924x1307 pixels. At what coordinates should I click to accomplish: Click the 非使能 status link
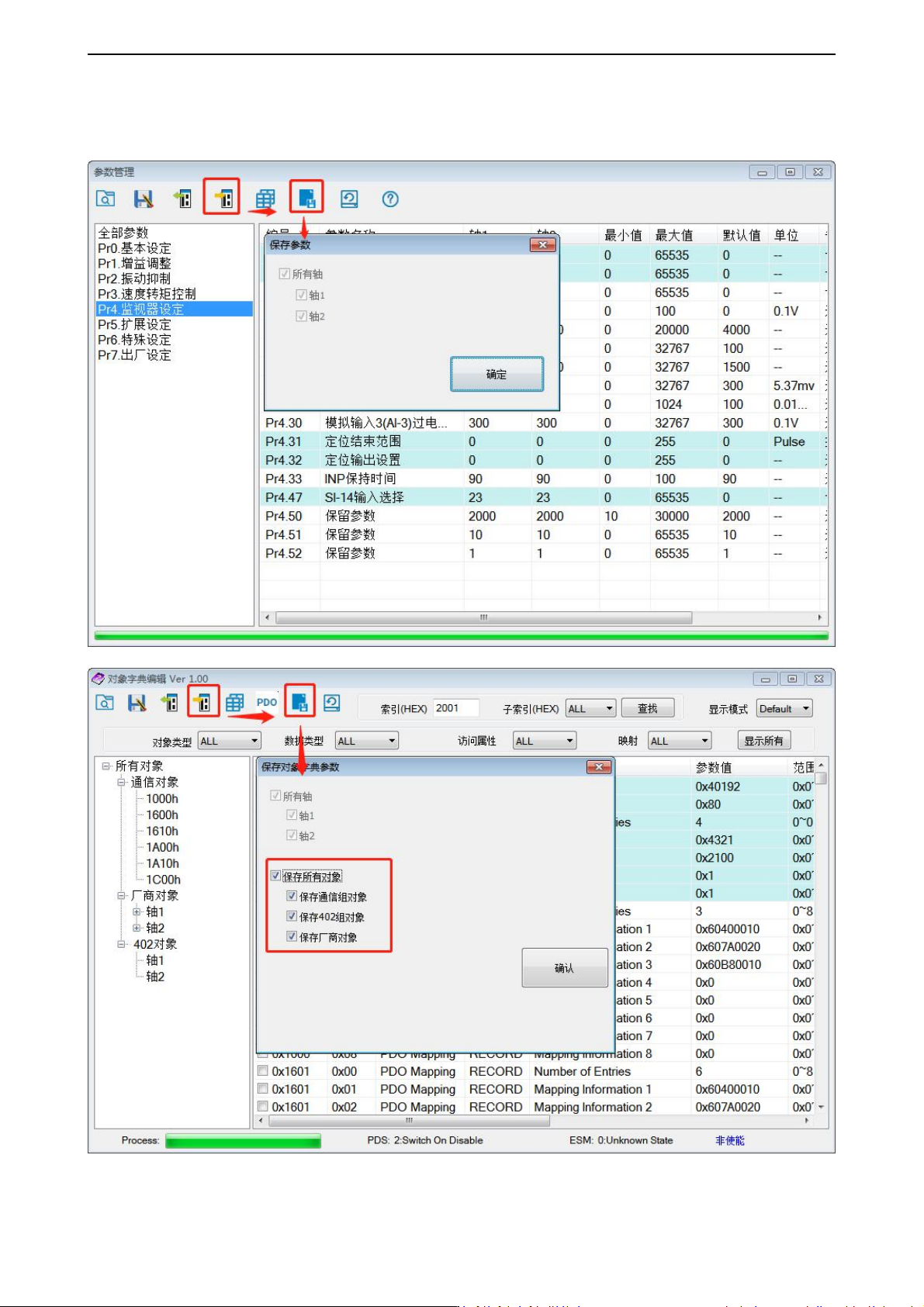coord(729,1140)
